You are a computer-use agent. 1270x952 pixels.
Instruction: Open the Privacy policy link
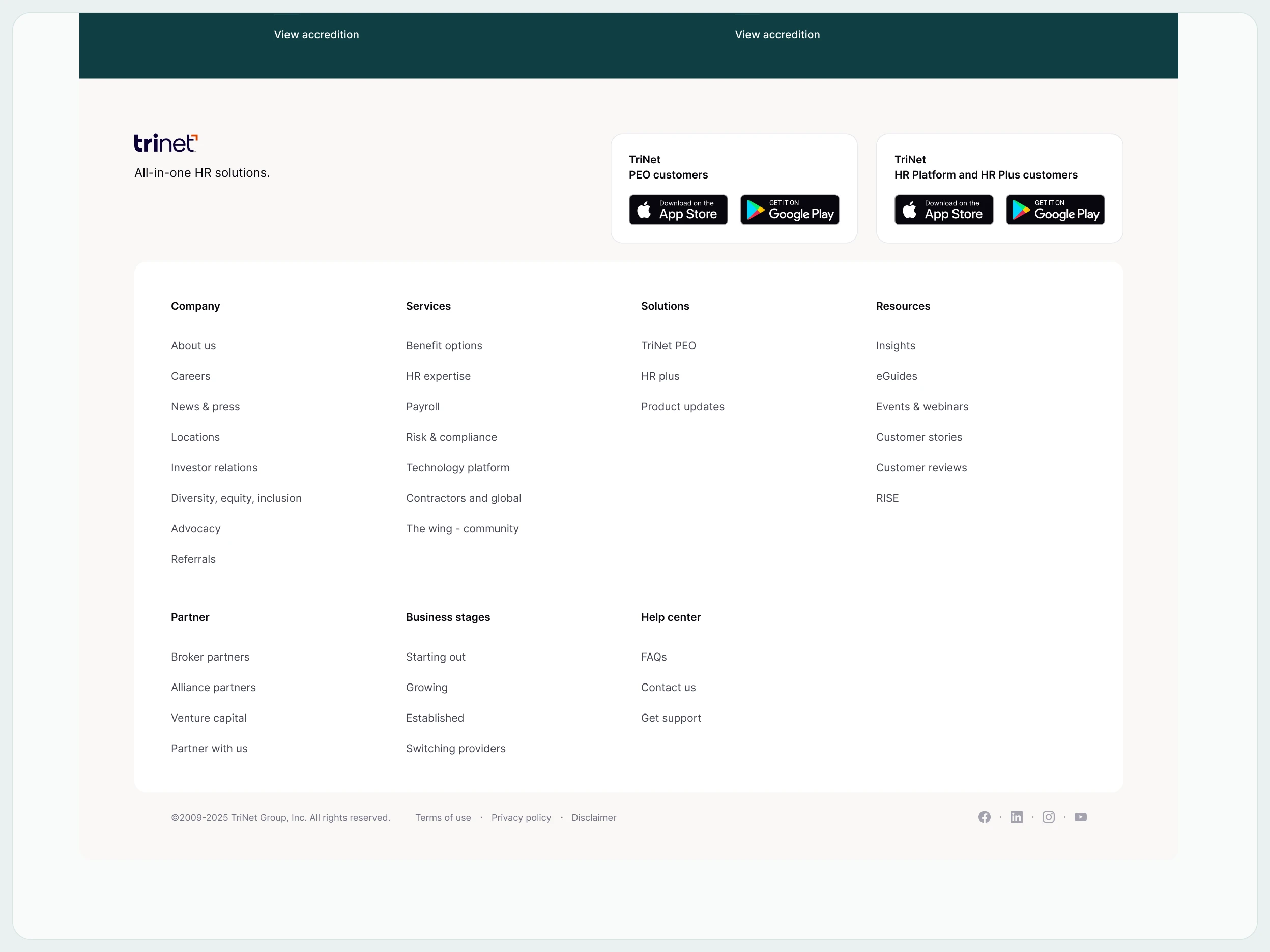521,818
